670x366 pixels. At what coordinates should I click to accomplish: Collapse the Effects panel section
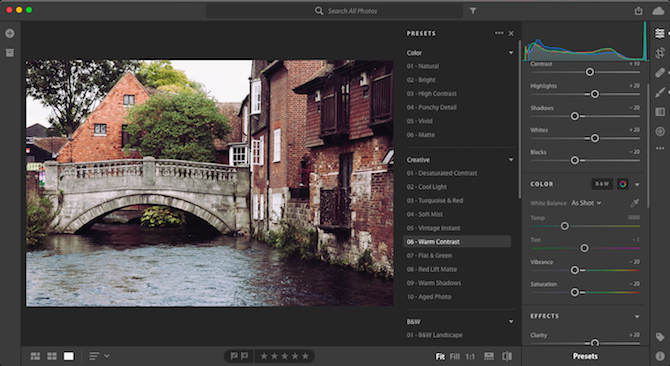(637, 316)
